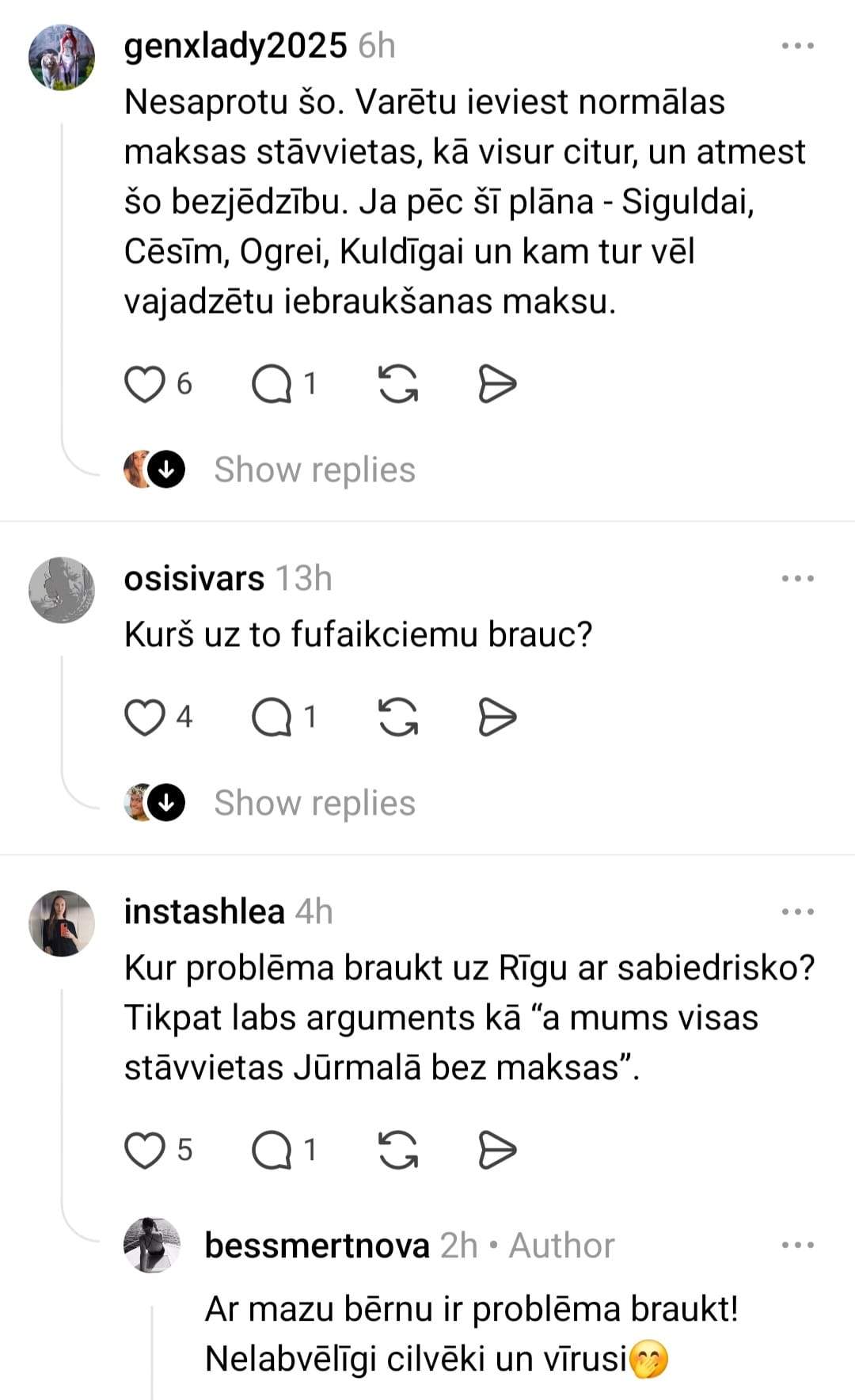
Task: Open more options for instashlea's comment
Action: coord(797,912)
